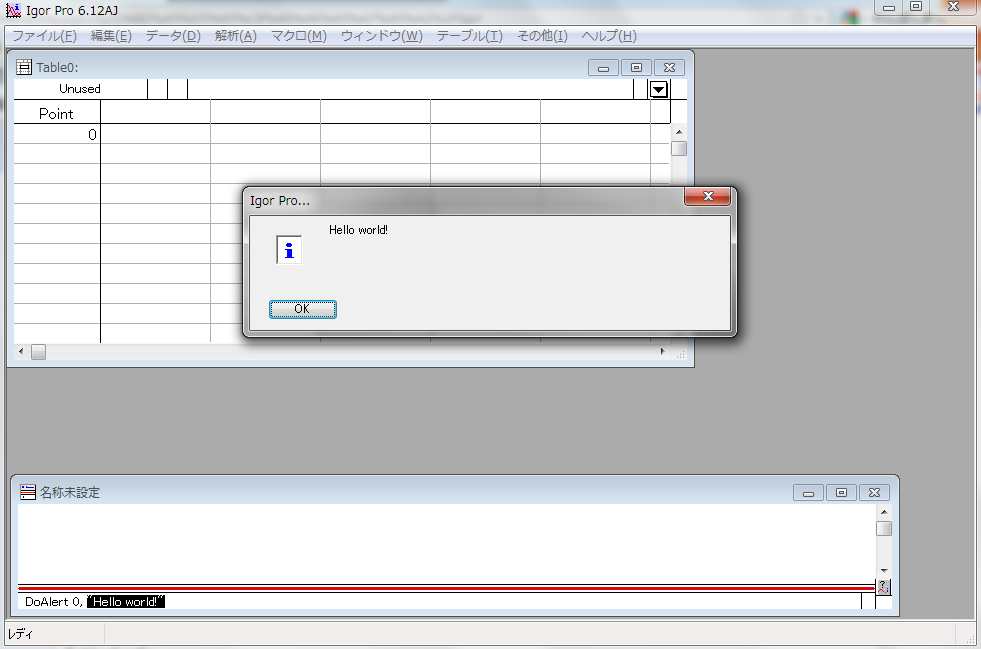Minimize the 名称未設定 command window

tap(808, 493)
